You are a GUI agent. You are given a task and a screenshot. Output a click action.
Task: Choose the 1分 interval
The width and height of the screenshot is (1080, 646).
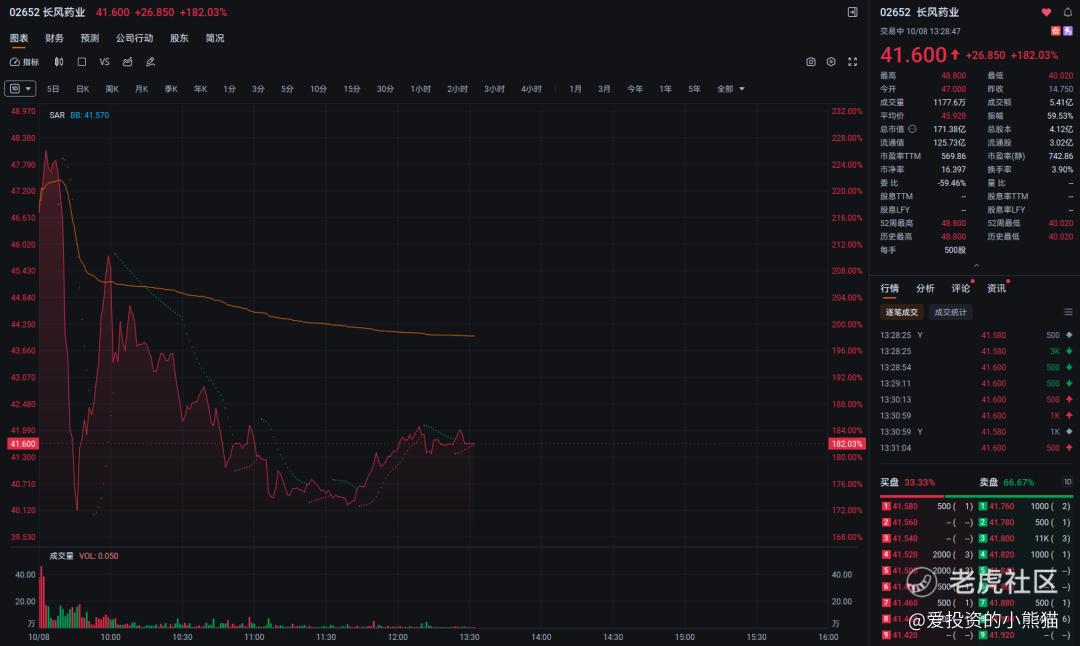pyautogui.click(x=230, y=89)
